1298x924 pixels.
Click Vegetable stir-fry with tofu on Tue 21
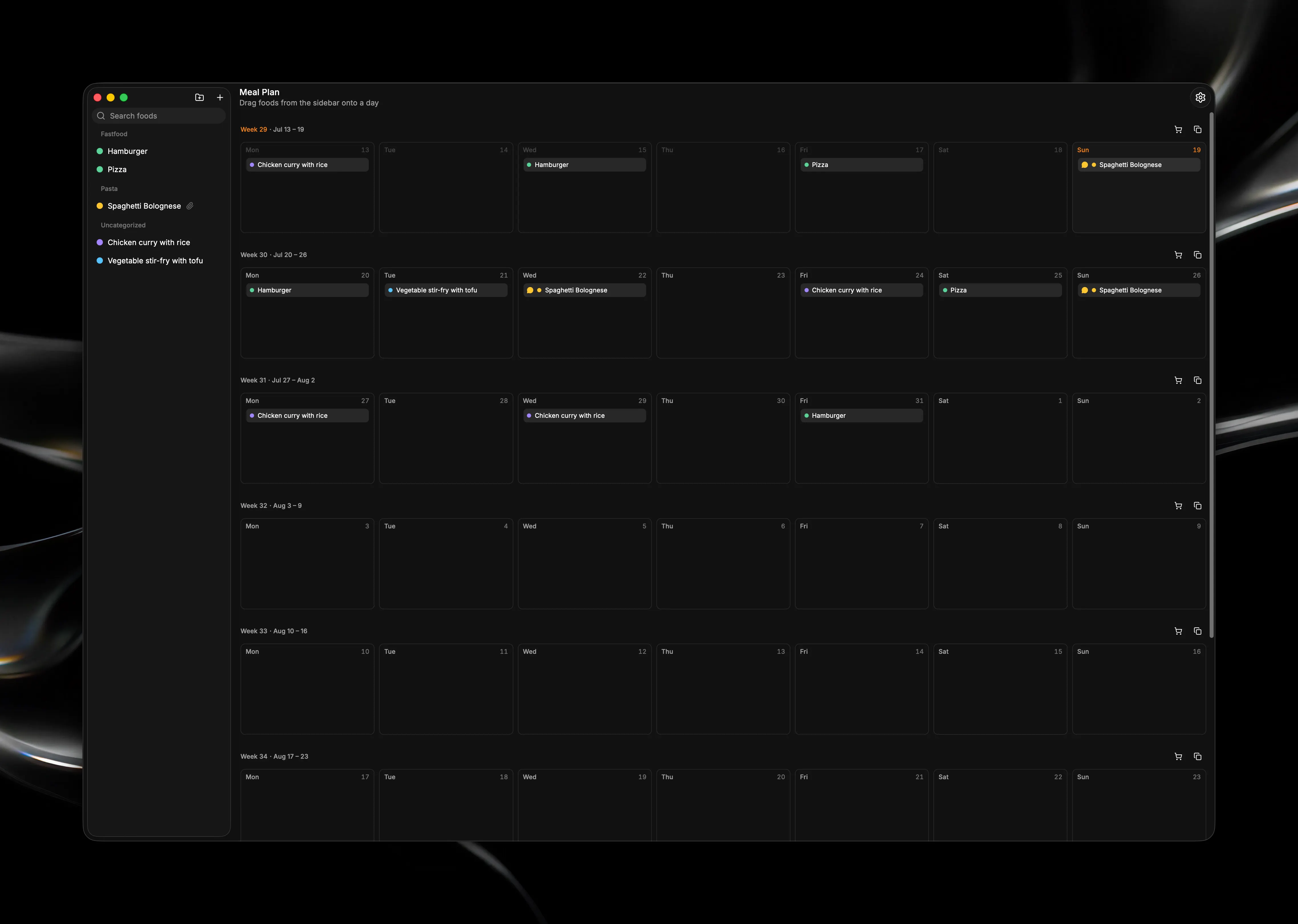click(445, 290)
